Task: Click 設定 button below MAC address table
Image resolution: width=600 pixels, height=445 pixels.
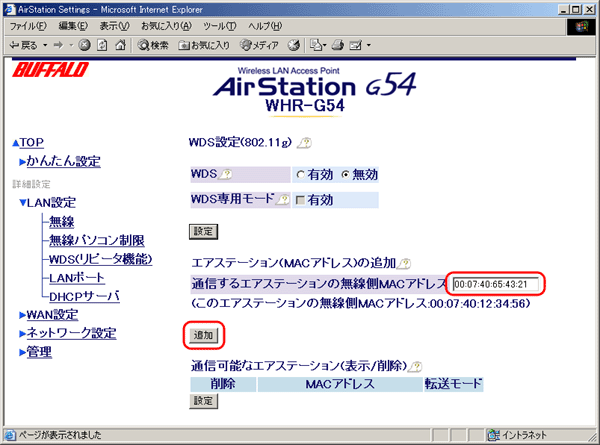Action: pos(203,401)
